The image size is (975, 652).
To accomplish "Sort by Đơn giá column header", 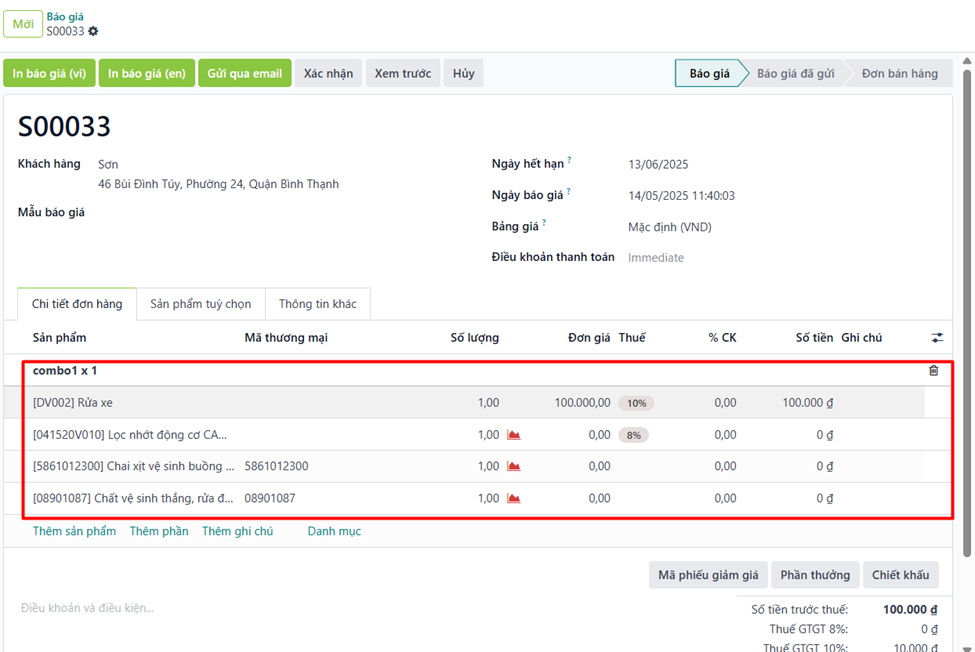I will coord(589,337).
